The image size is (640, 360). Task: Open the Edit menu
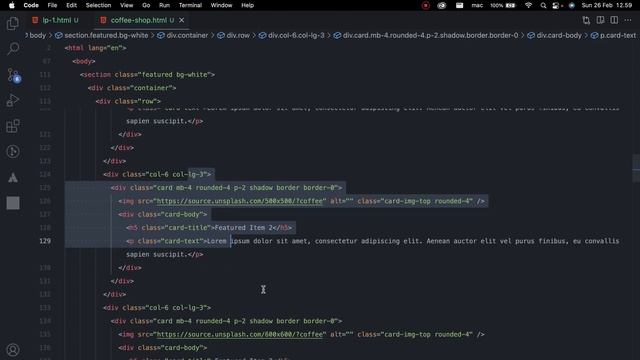(71, 5)
